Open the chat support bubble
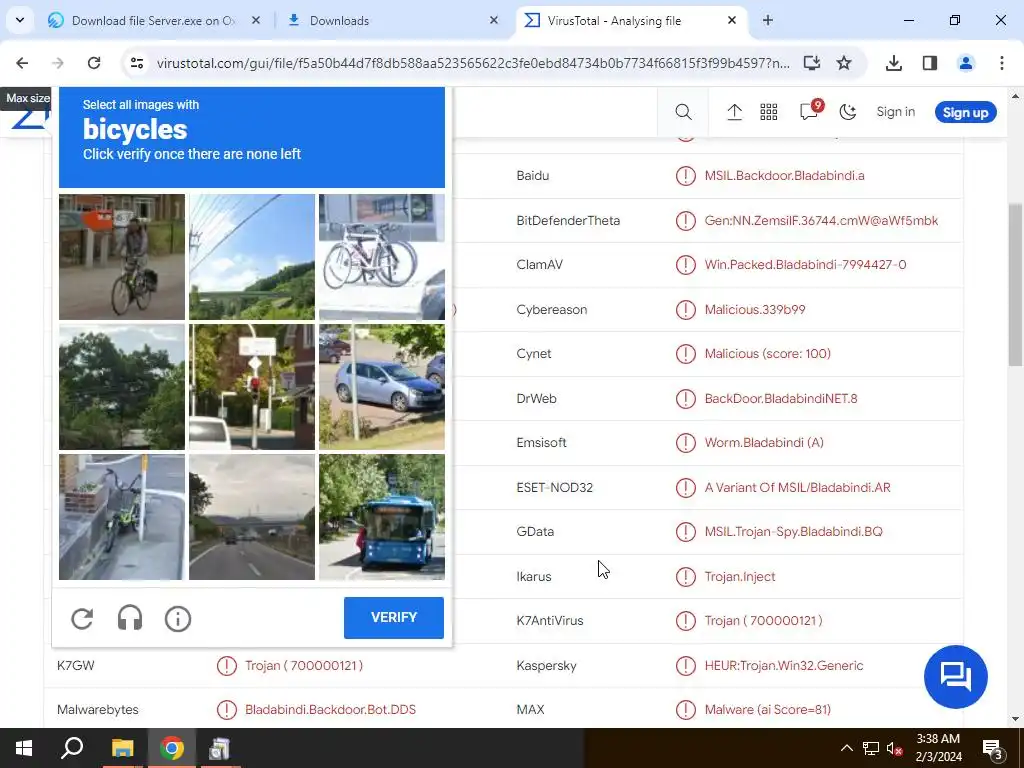 (x=955, y=677)
